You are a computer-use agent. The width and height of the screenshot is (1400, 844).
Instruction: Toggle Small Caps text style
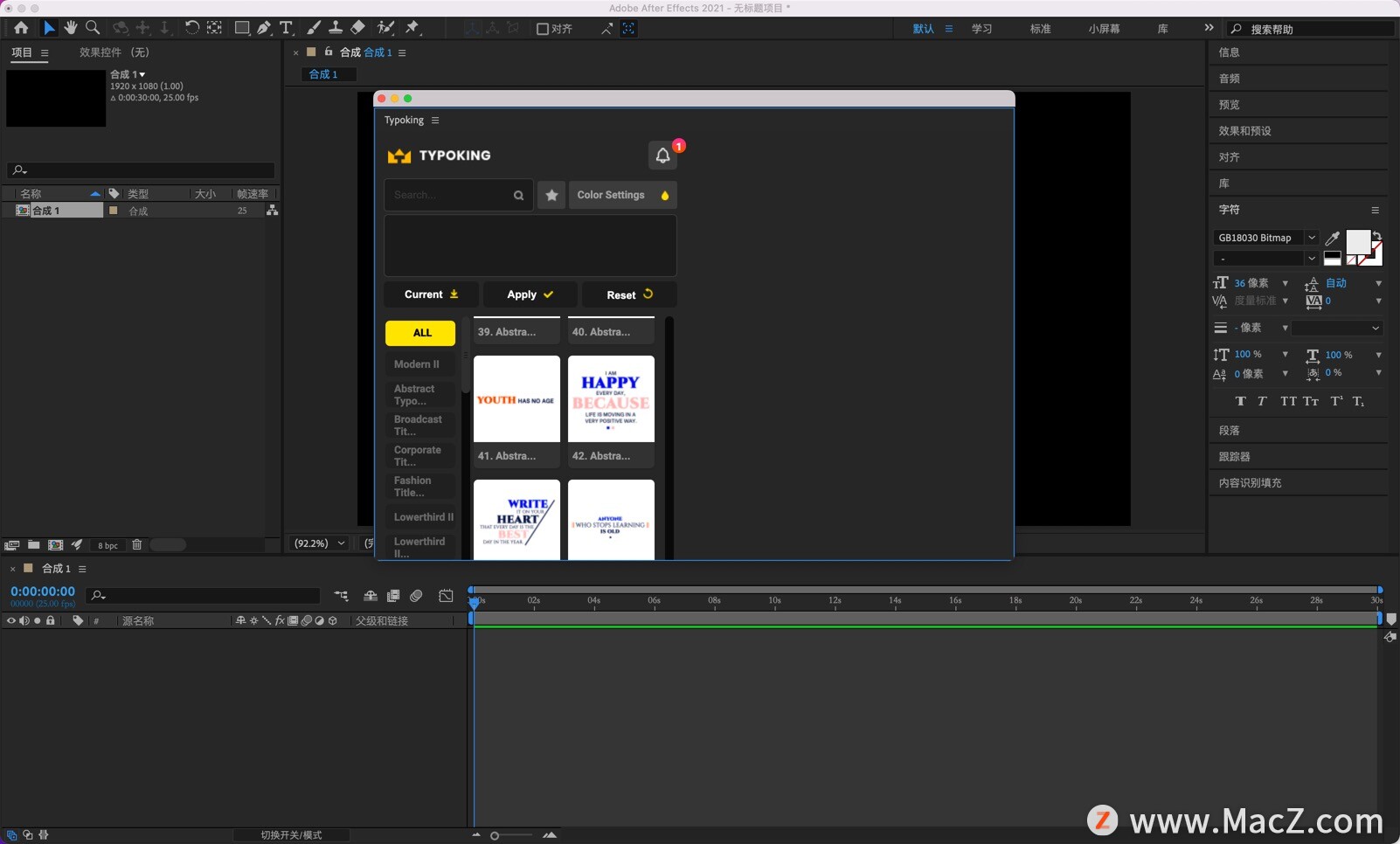[x=1311, y=401]
